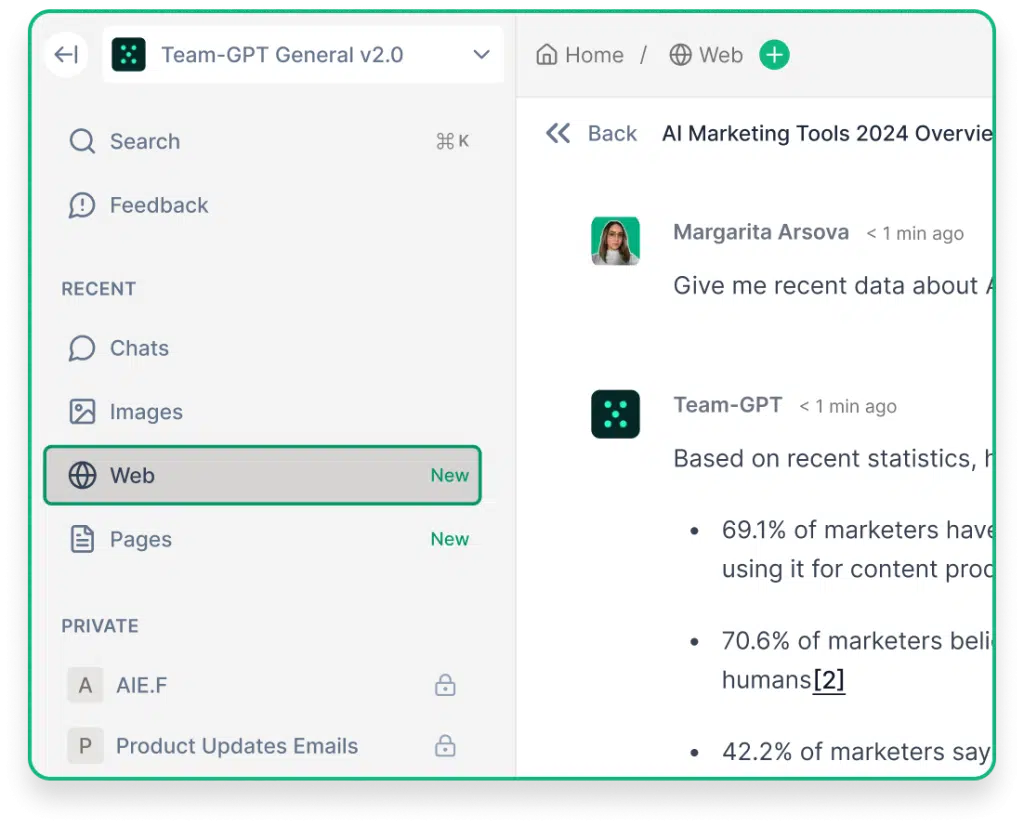
Task: Click the Home icon in breadcrumb
Action: point(547,54)
